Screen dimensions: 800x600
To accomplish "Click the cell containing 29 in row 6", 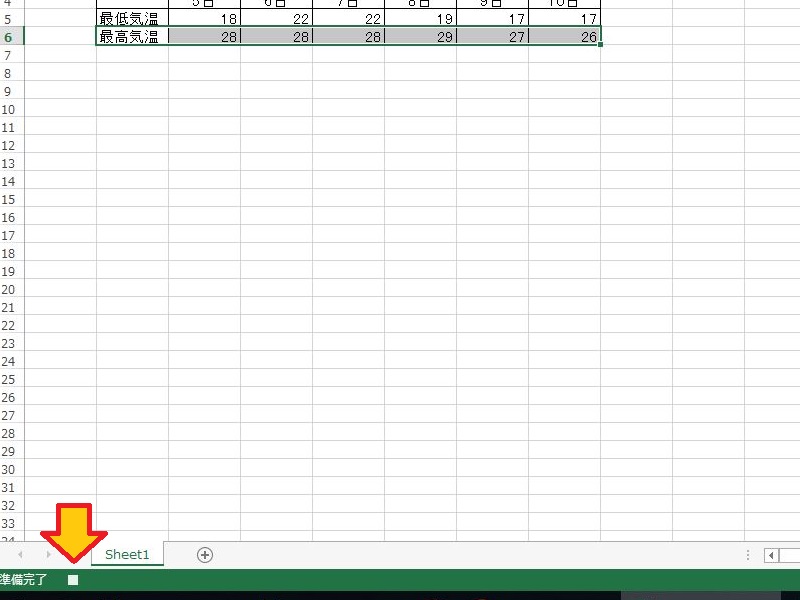I will pos(420,37).
